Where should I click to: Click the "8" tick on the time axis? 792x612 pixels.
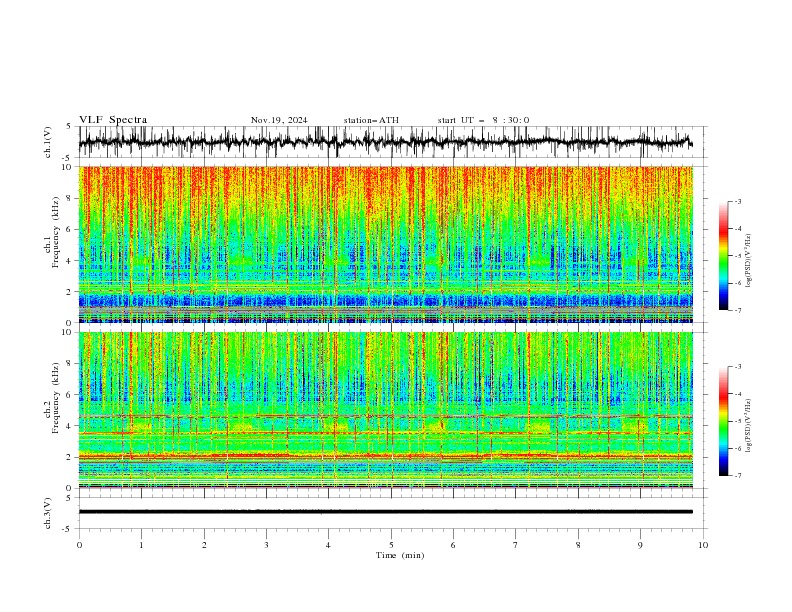[578, 545]
